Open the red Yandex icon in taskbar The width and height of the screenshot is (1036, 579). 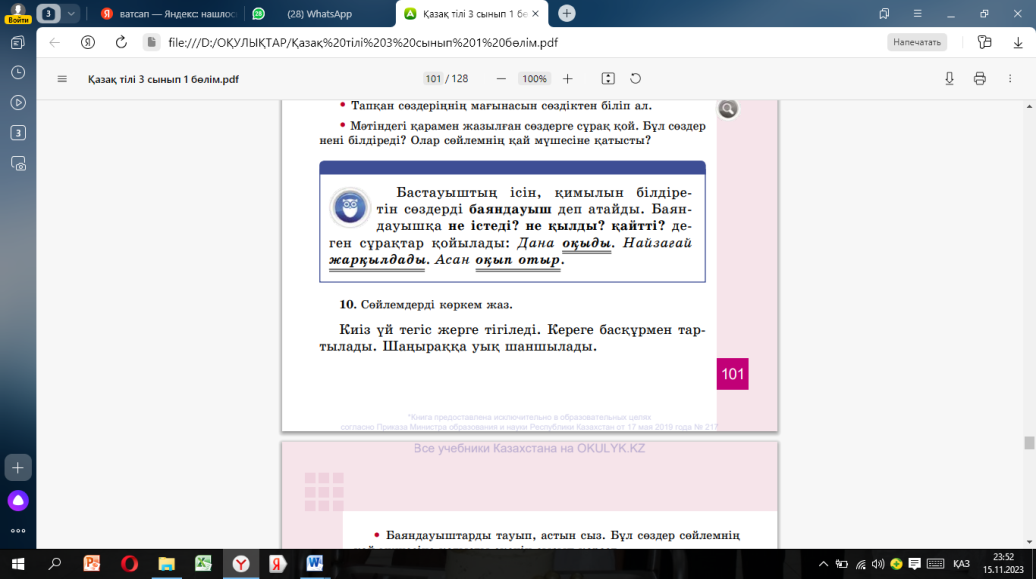[x=278, y=564]
